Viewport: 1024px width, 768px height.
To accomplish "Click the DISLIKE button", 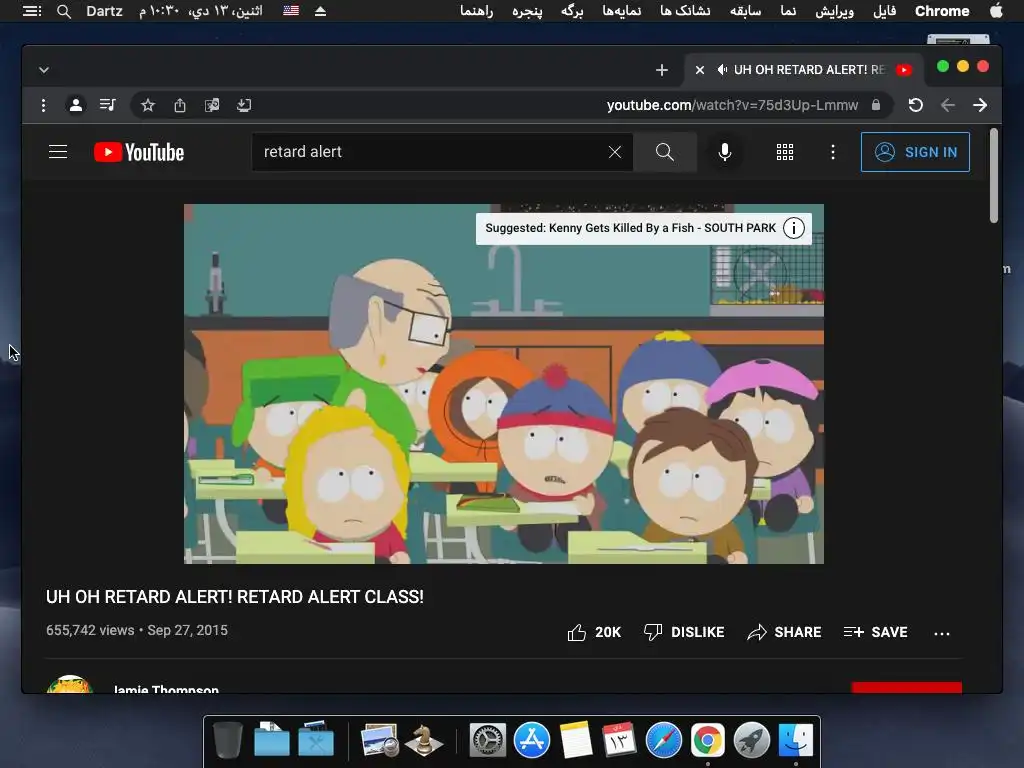I will [684, 632].
